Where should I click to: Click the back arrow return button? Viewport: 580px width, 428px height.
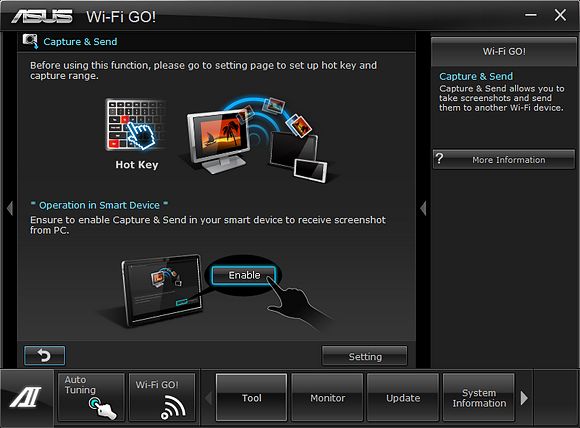click(x=44, y=355)
